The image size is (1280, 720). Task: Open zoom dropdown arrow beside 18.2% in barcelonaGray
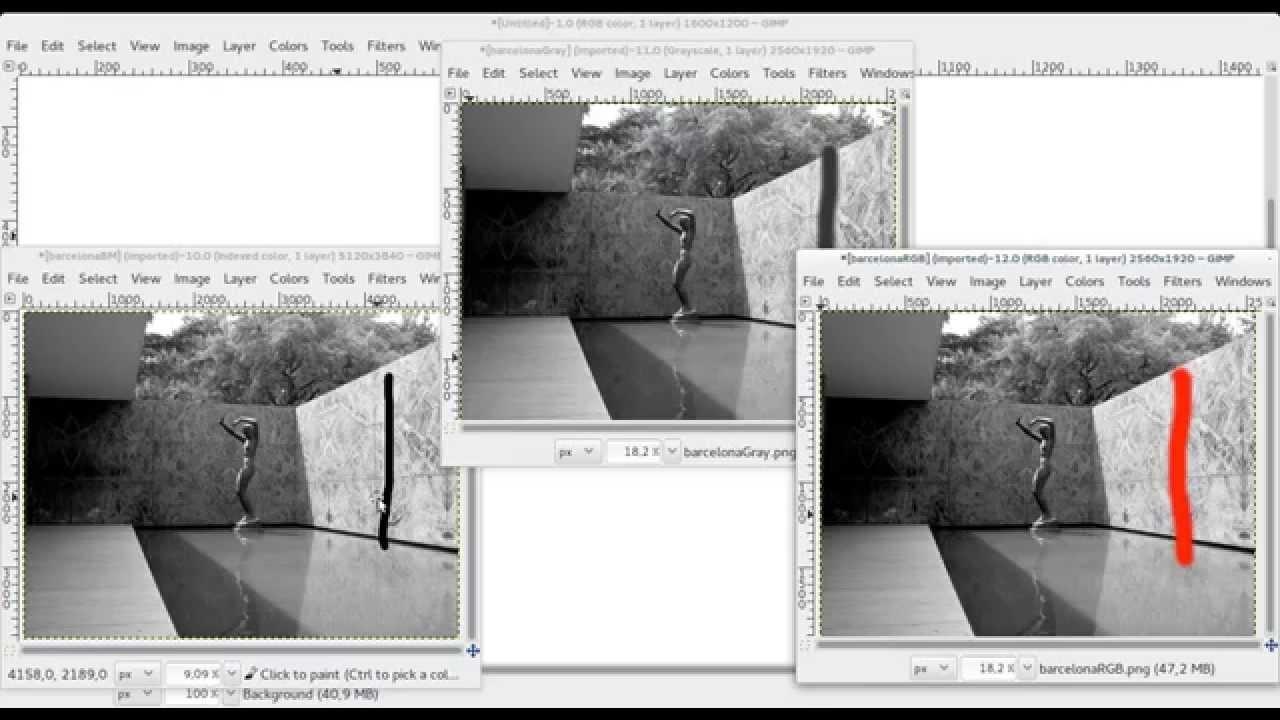click(671, 451)
